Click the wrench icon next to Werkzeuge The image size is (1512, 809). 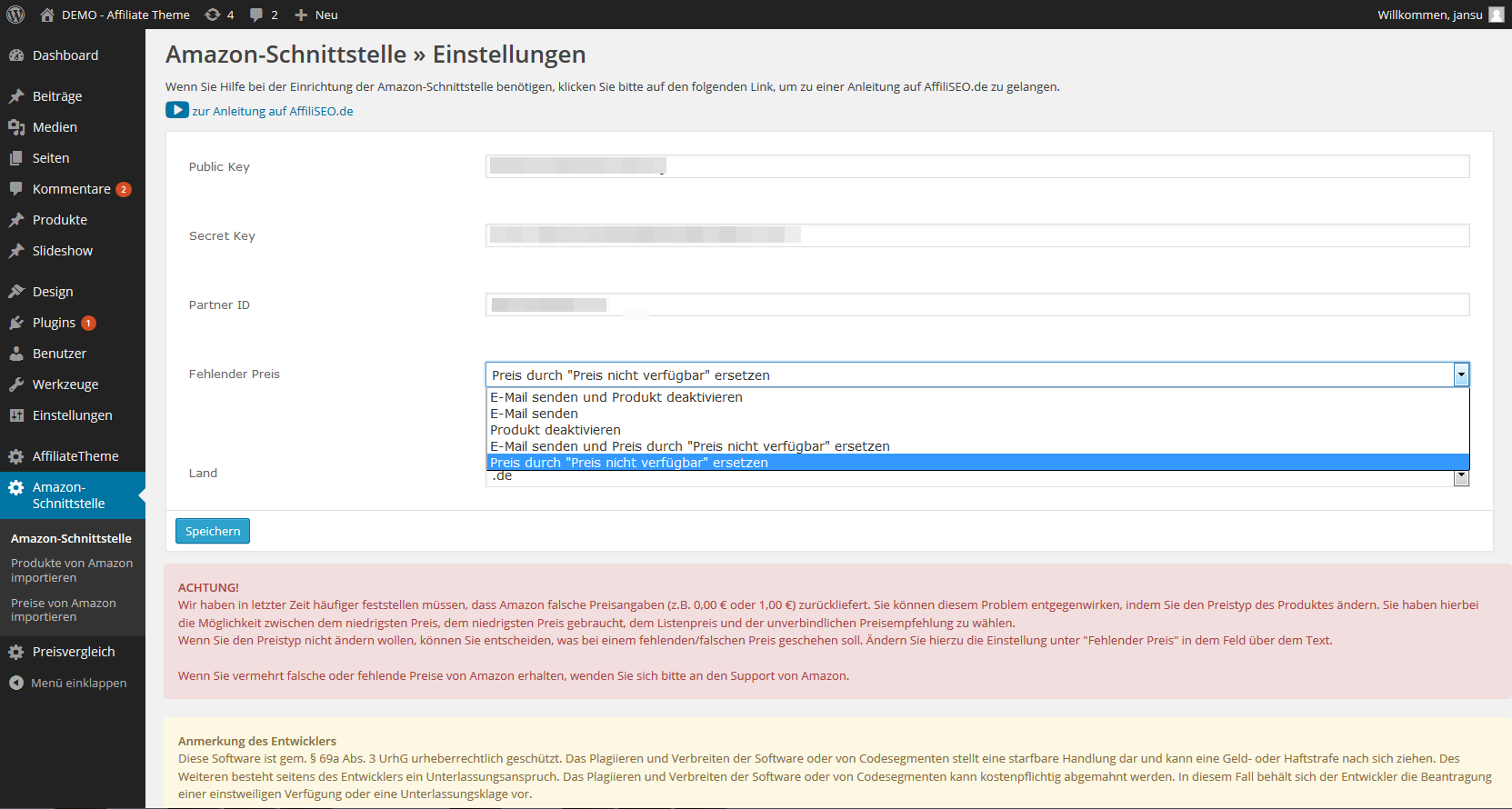point(16,385)
